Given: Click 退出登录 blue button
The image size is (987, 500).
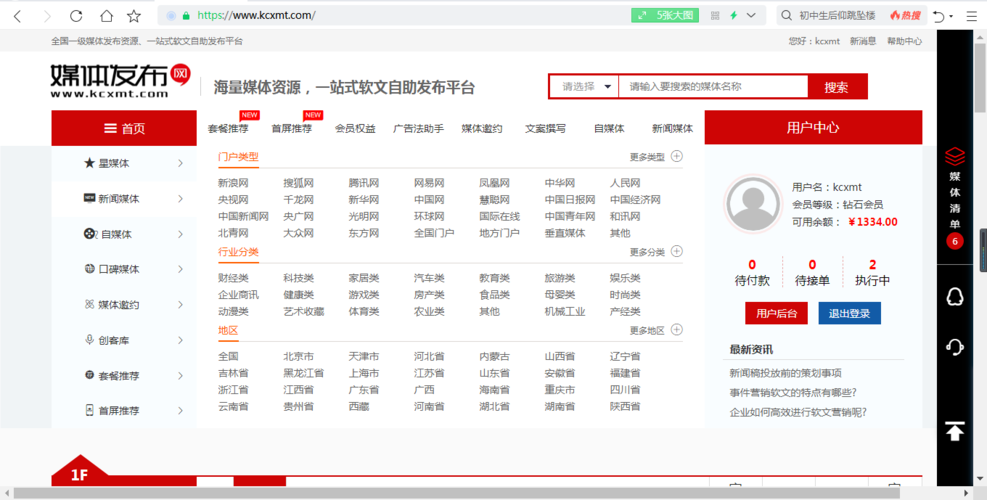Looking at the screenshot, I should click(850, 313).
